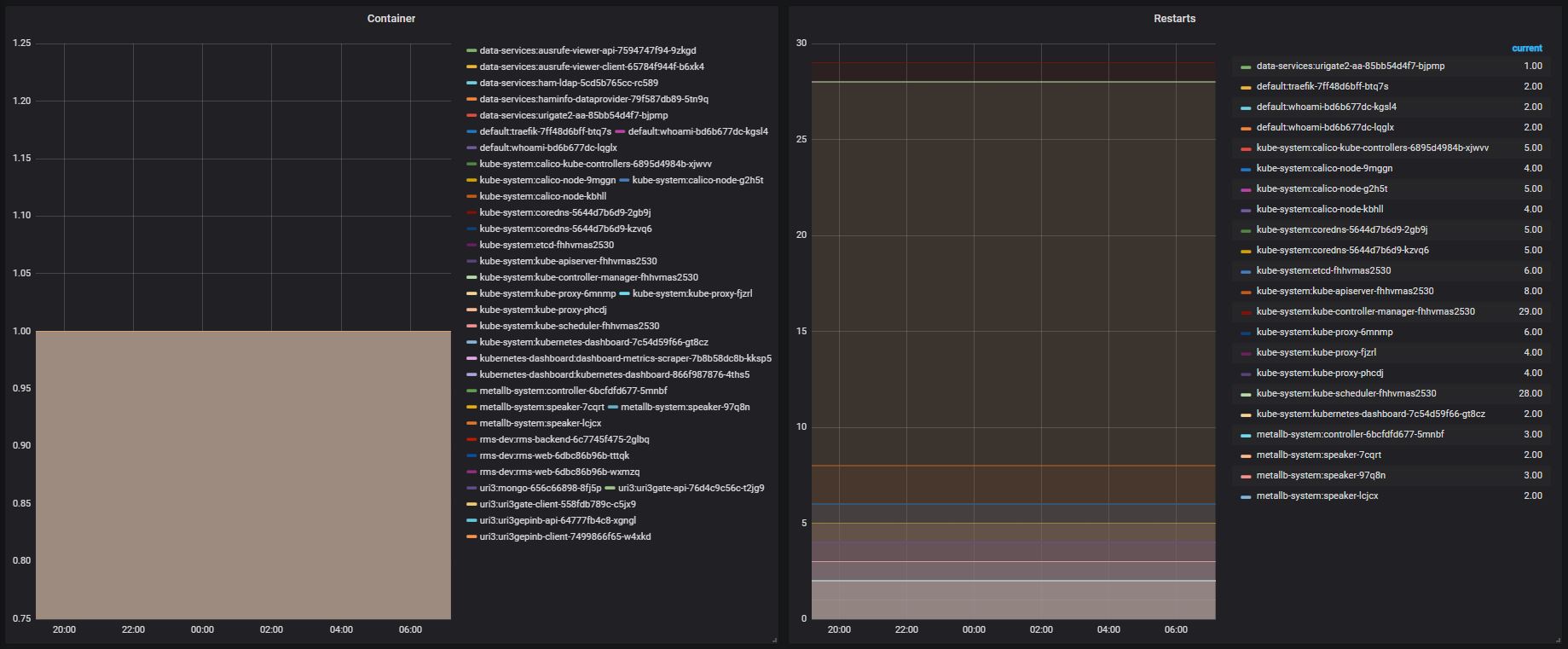Select calico-node-g2h5t row in Restarts legend
Screen dimensions: 1568x649
[x=1392, y=189]
